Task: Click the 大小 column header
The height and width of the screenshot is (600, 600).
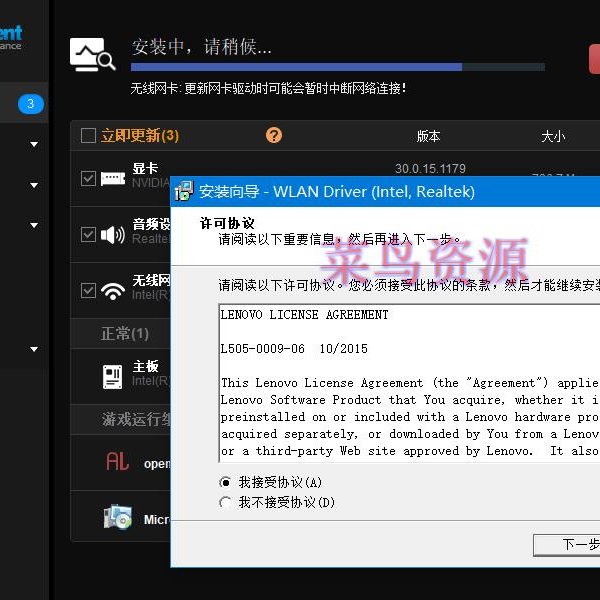Action: (553, 136)
